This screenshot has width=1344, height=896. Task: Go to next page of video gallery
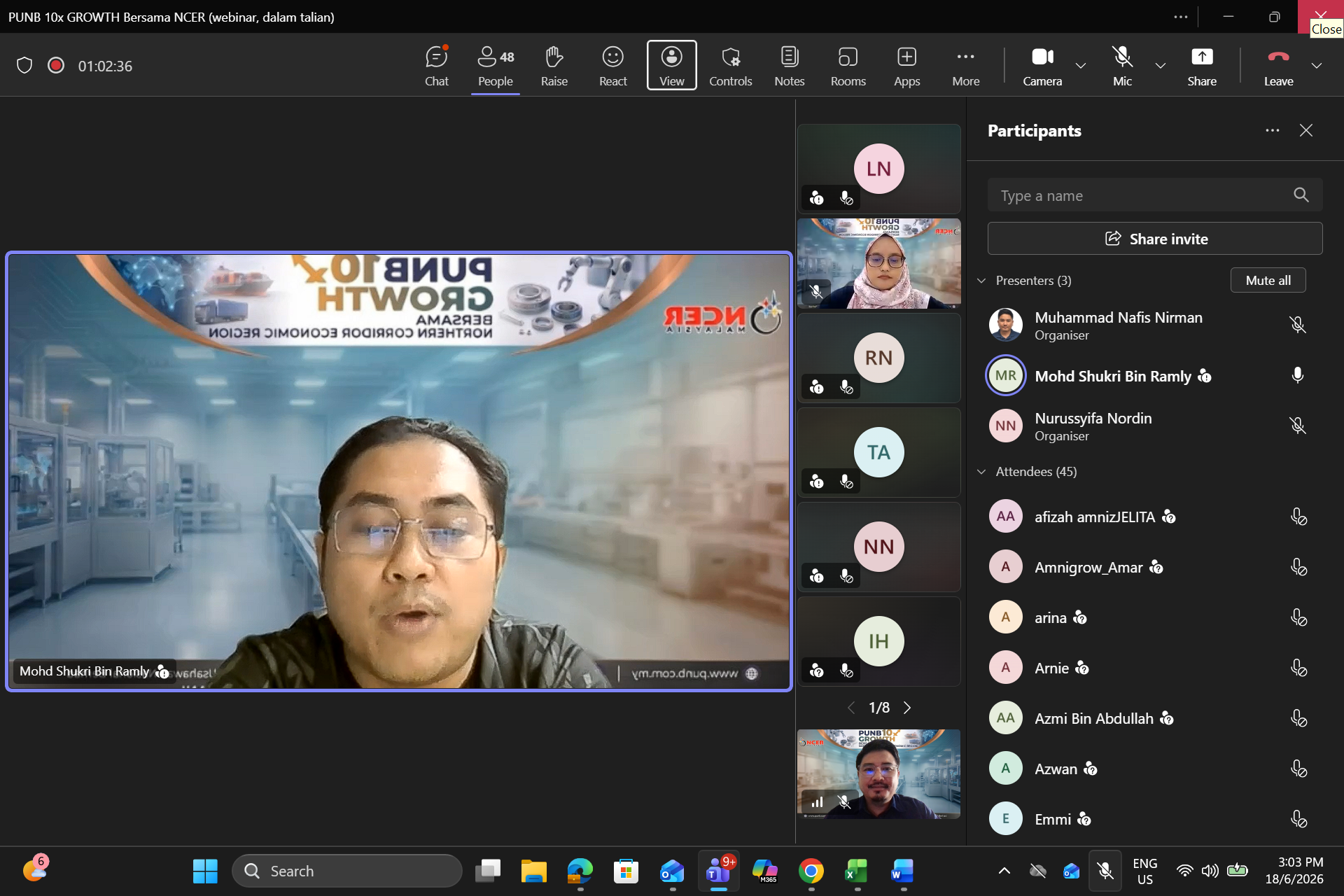click(x=907, y=708)
